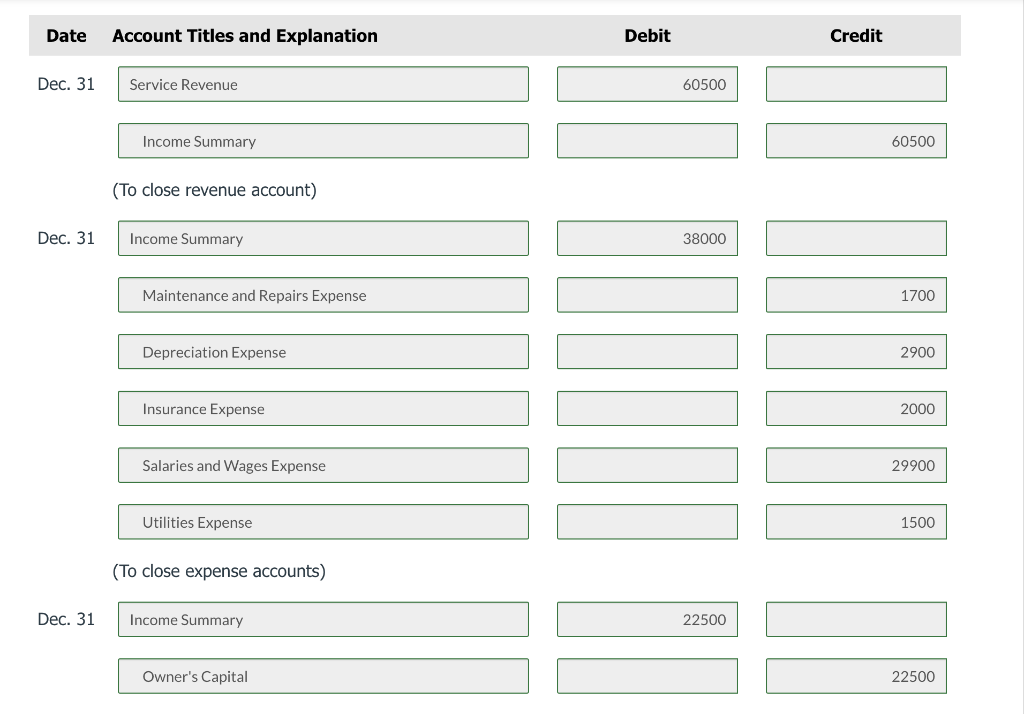This screenshot has width=1024, height=714.
Task: Click the Utilities Expense account field
Action: tap(323, 521)
